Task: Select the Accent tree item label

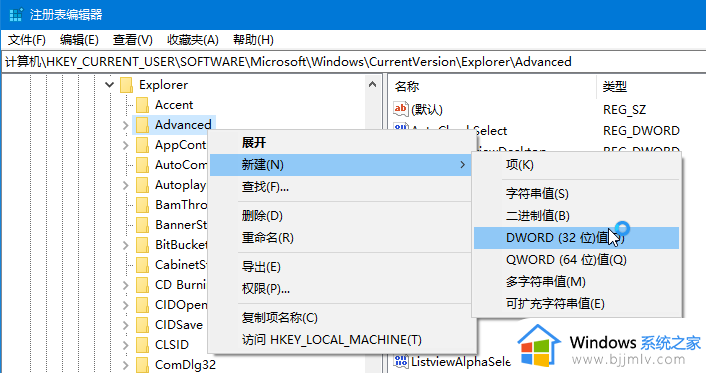Action: click(x=174, y=105)
